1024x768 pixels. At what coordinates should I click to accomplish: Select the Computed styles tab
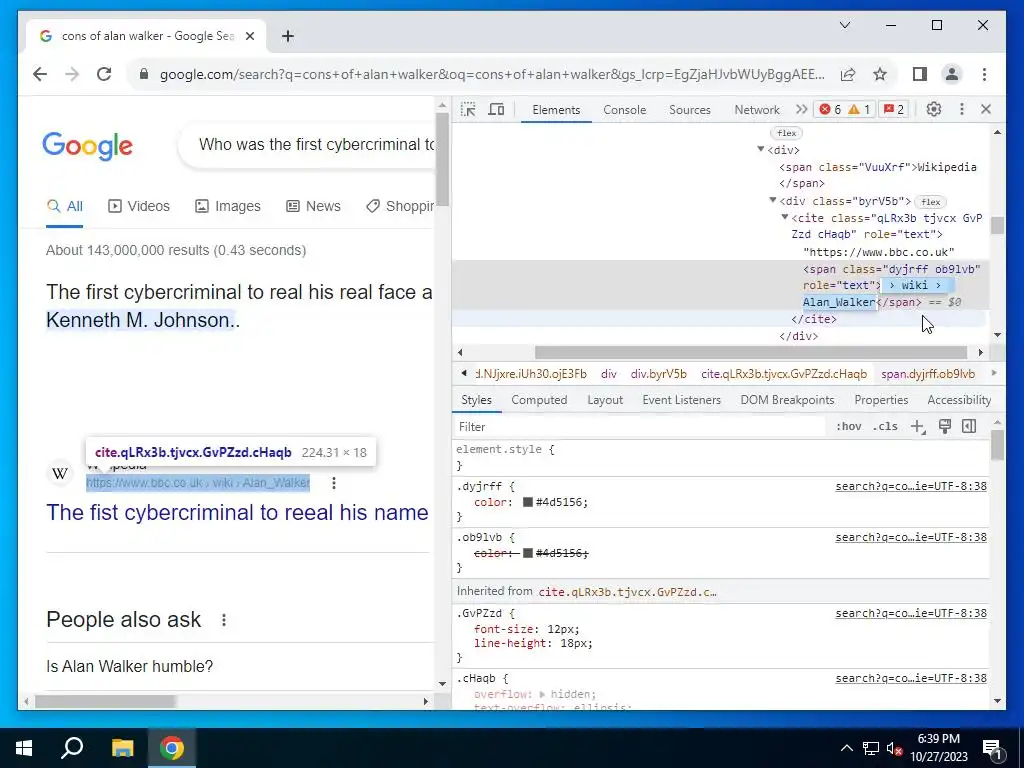pyautogui.click(x=539, y=400)
